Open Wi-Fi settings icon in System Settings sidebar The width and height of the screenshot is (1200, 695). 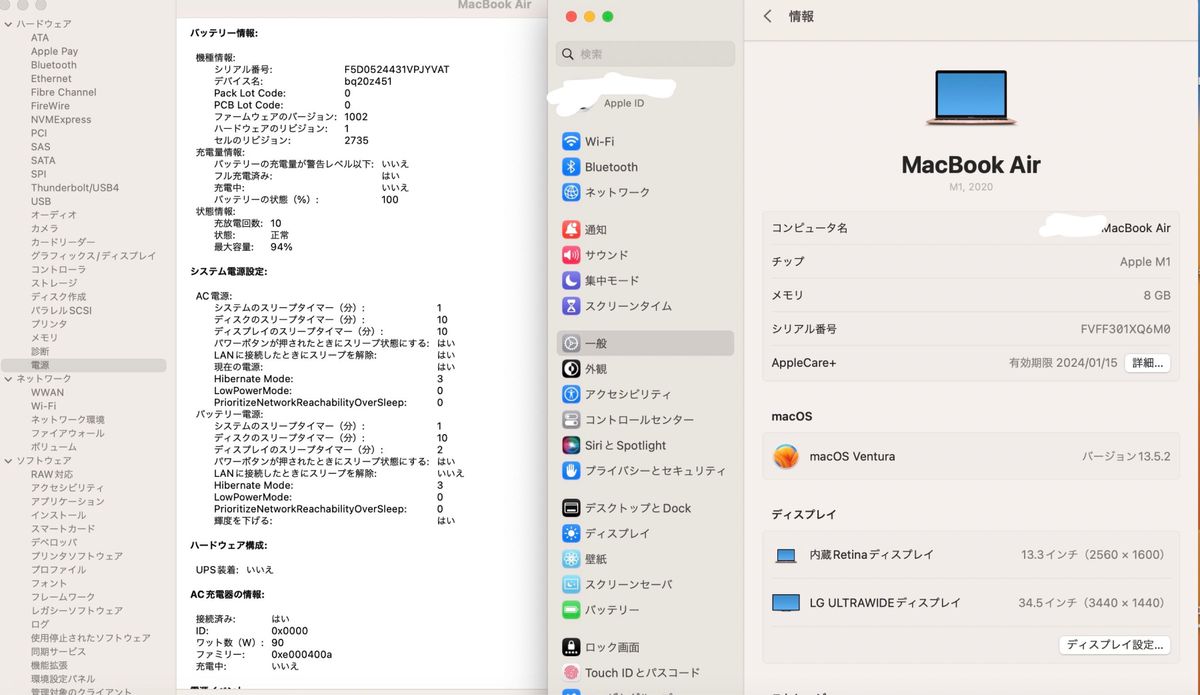point(571,142)
